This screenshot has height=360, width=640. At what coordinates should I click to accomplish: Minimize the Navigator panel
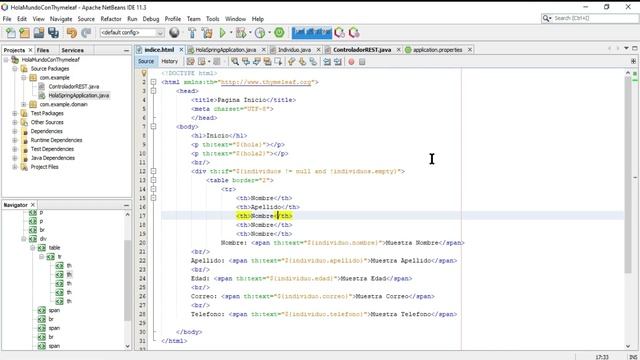[x=126, y=205]
